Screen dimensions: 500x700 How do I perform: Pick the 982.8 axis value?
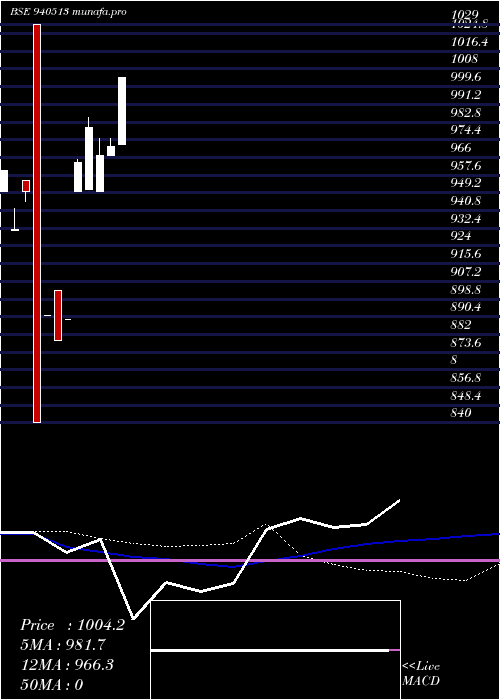coord(466,112)
